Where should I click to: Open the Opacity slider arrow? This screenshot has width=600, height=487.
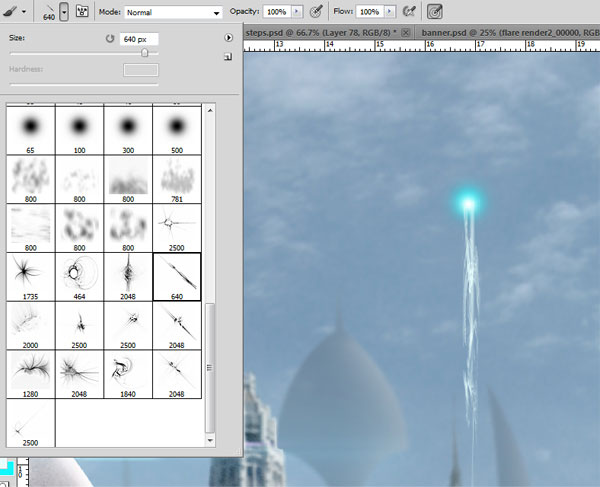pyautogui.click(x=297, y=12)
